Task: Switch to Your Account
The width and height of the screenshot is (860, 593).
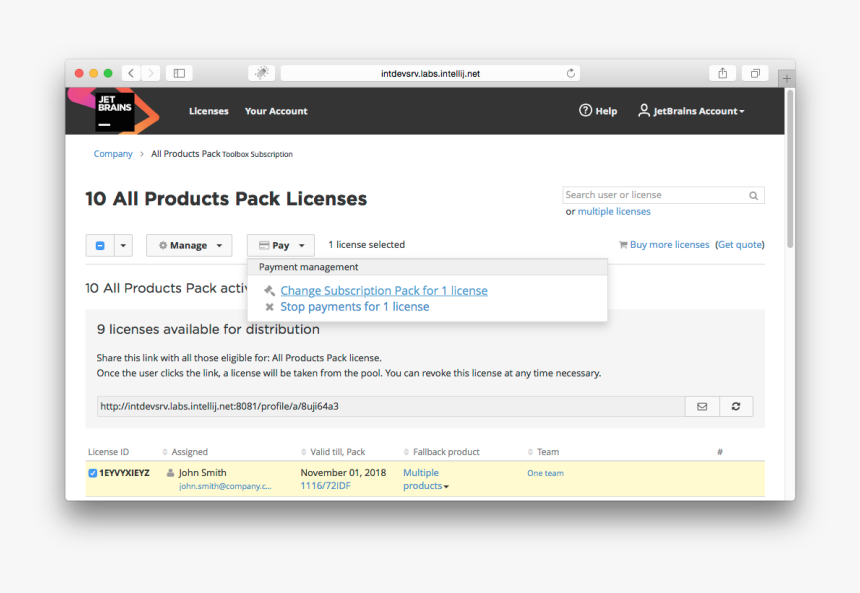Action: (275, 111)
